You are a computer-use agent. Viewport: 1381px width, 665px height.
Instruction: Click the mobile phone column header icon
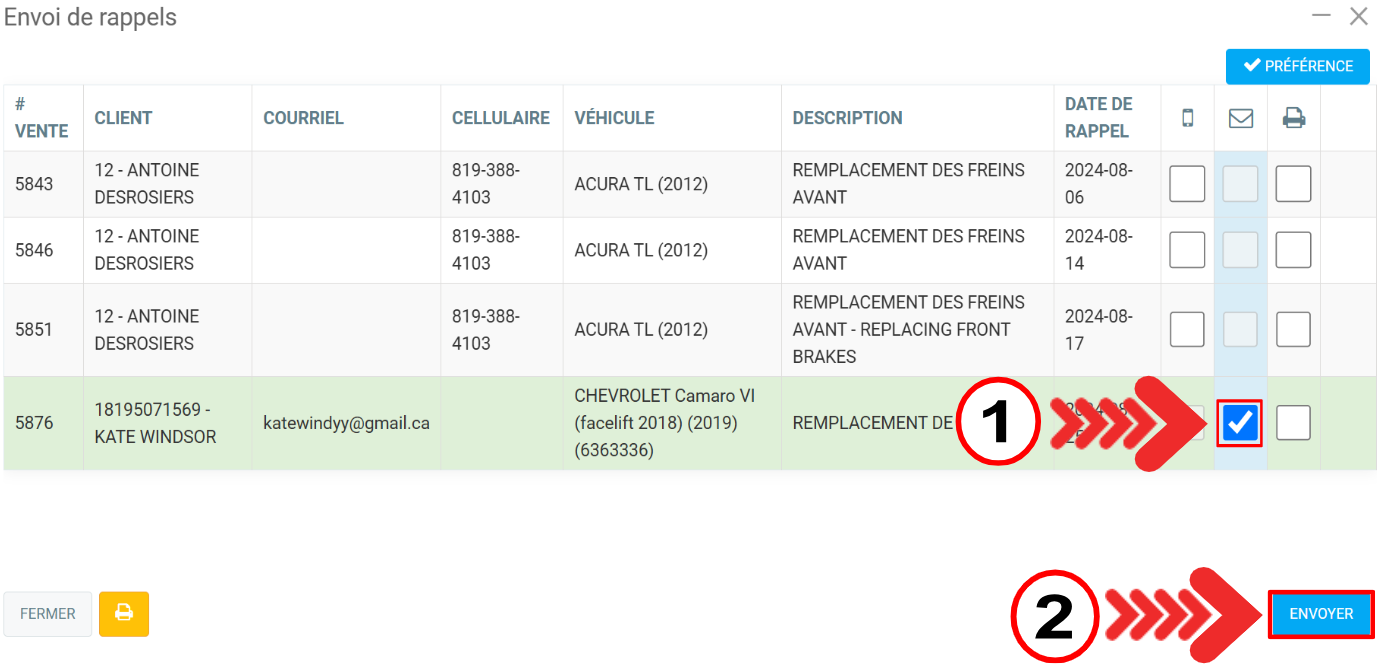click(1187, 118)
